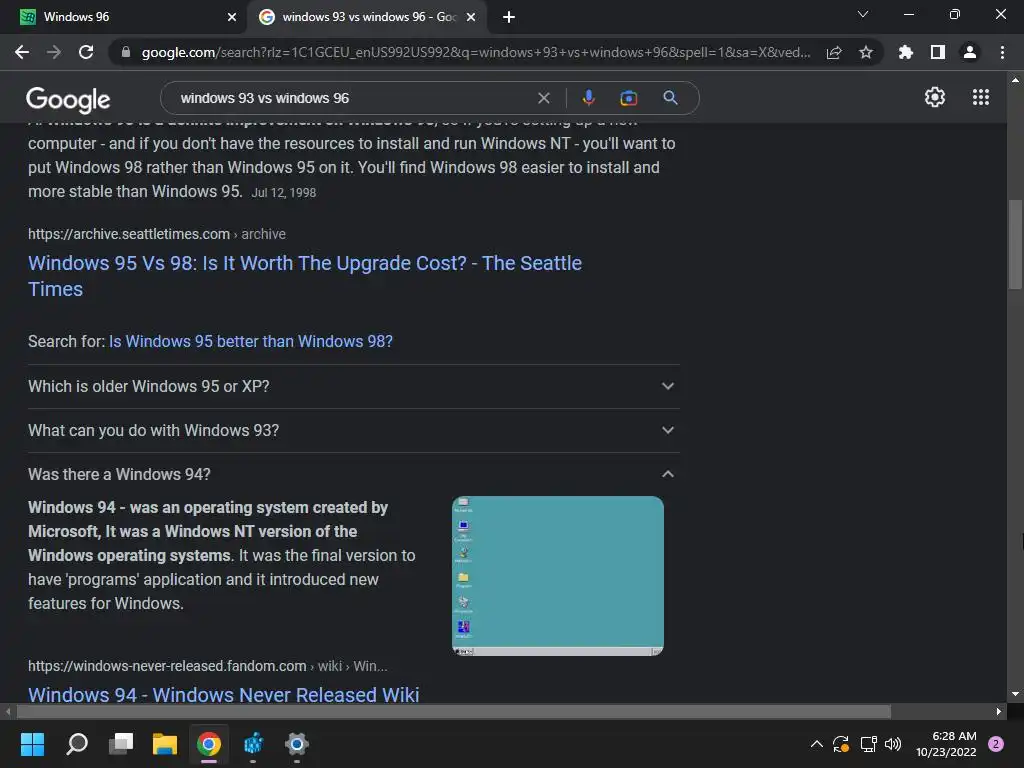Click Is Windows 95 better than Windows 98?
The height and width of the screenshot is (768, 1024).
pos(251,342)
